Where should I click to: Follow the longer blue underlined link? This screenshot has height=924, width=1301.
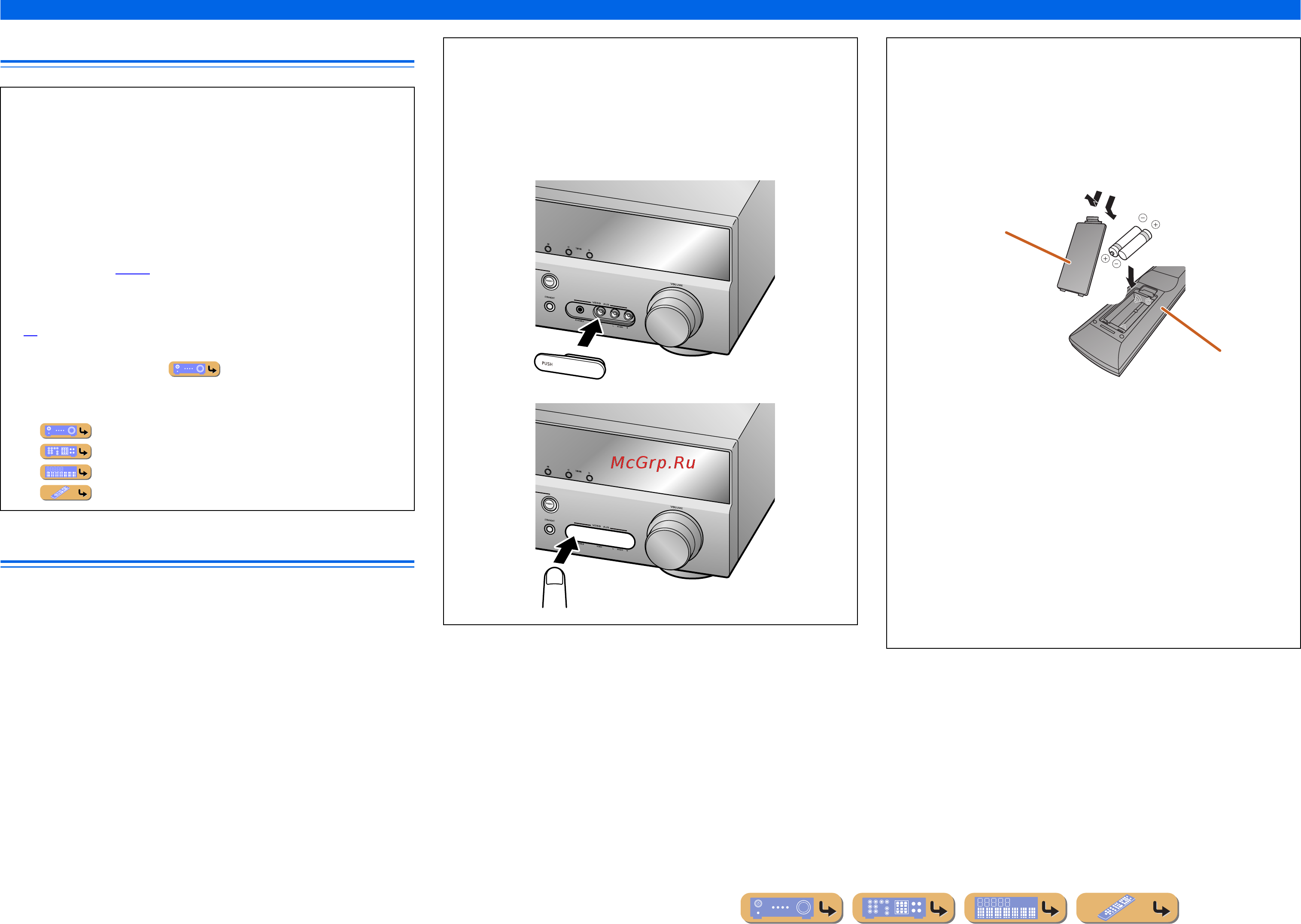133,274
